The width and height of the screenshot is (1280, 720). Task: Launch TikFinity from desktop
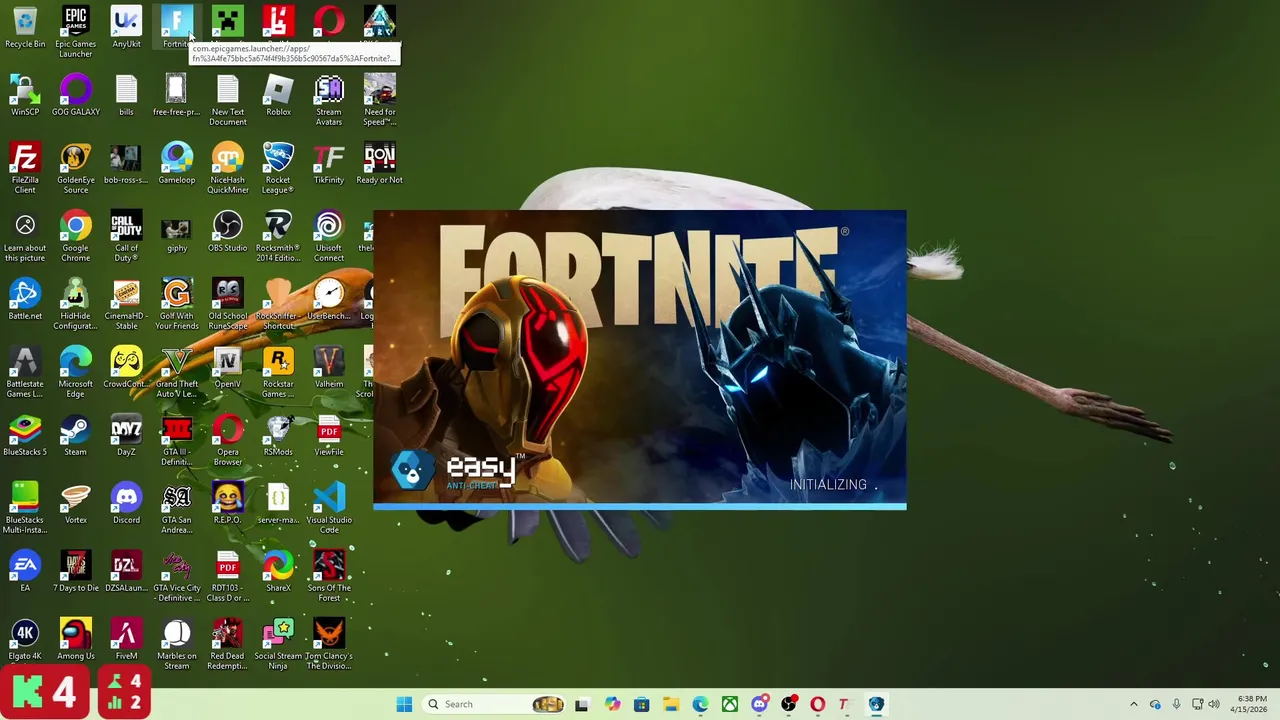tap(329, 163)
